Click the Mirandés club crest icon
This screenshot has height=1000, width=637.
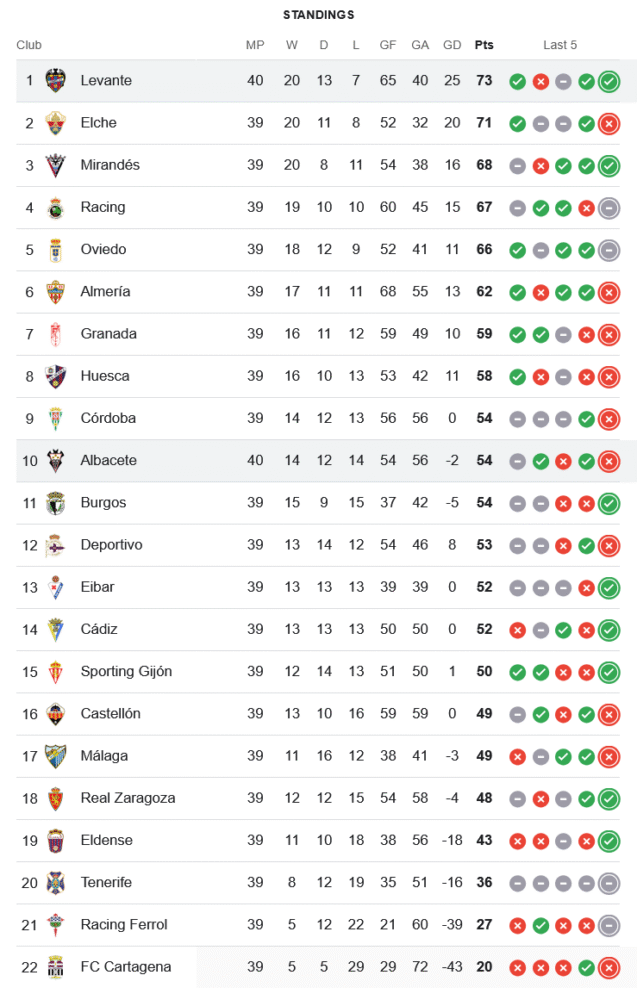(55, 165)
